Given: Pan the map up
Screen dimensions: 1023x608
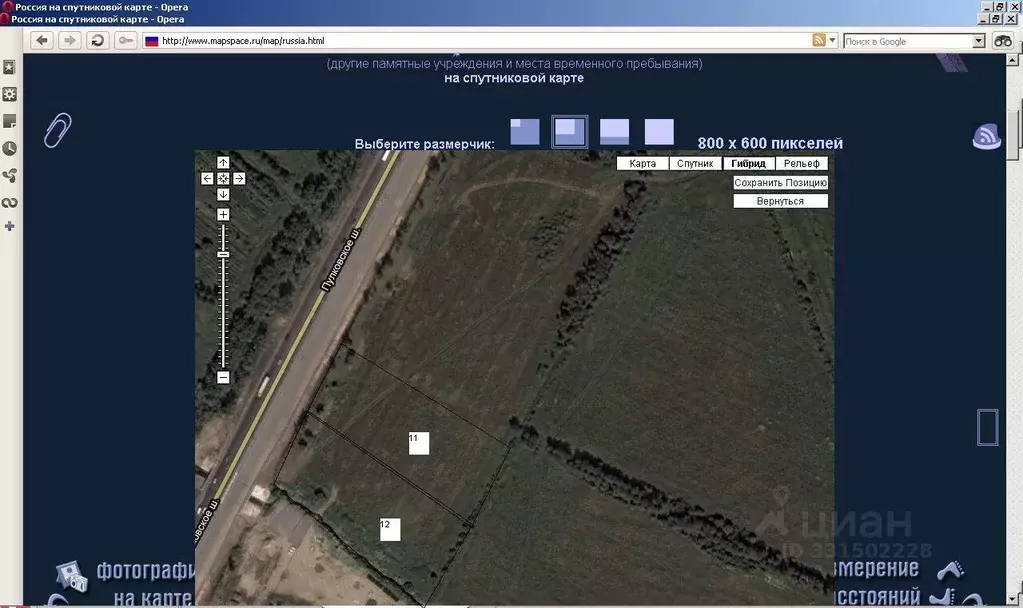Looking at the screenshot, I should pyautogui.click(x=223, y=162).
